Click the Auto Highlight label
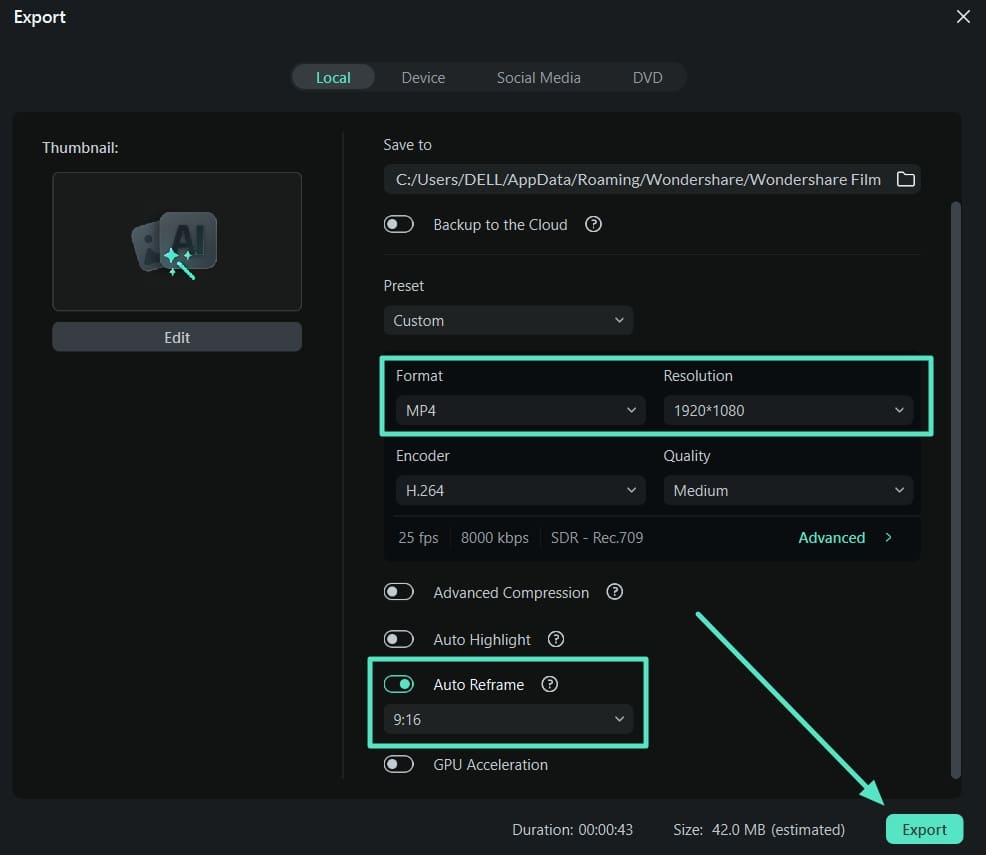The image size is (986, 855). click(x=482, y=640)
